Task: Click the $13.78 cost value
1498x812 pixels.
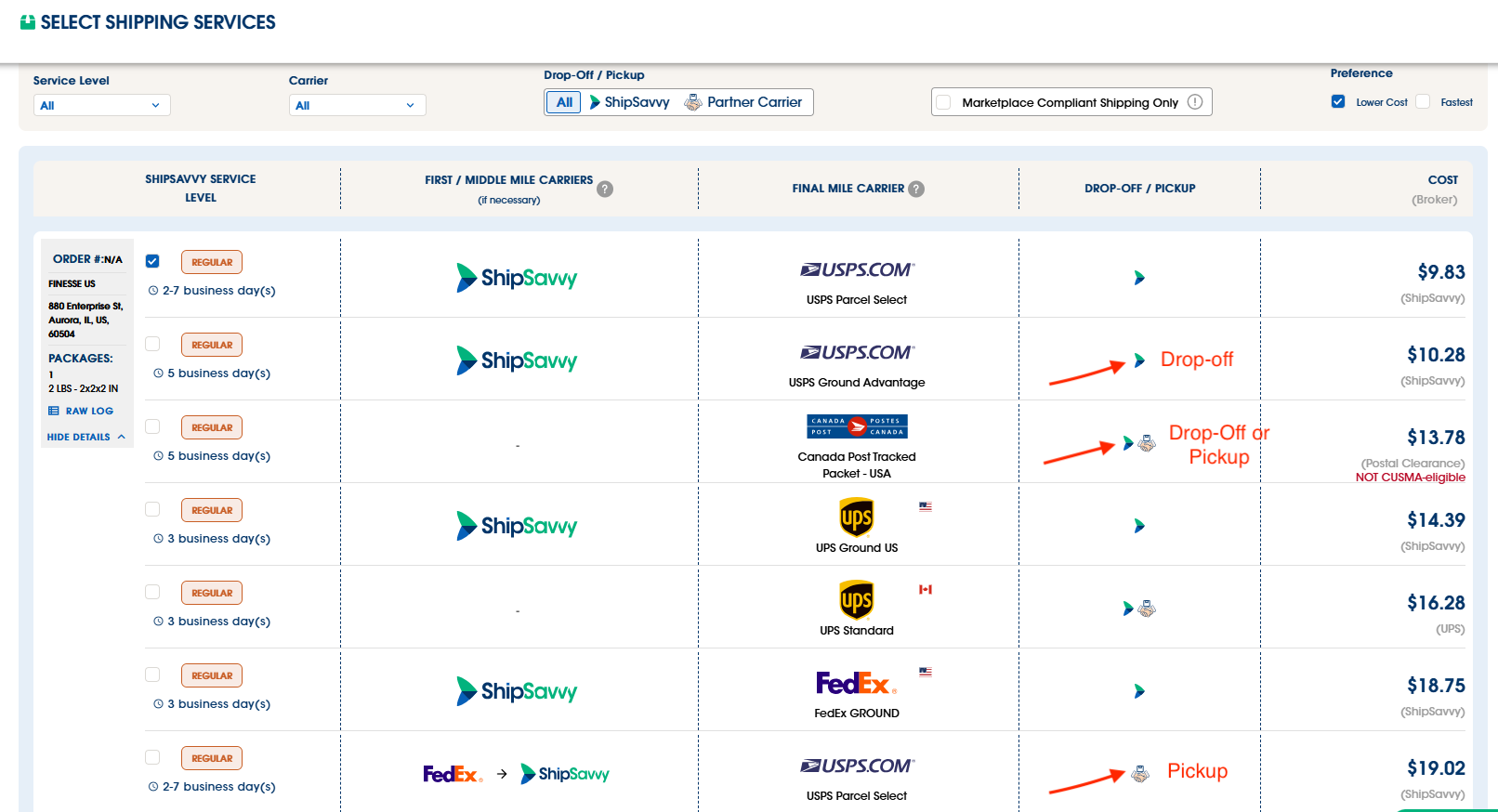Action: tap(1436, 438)
